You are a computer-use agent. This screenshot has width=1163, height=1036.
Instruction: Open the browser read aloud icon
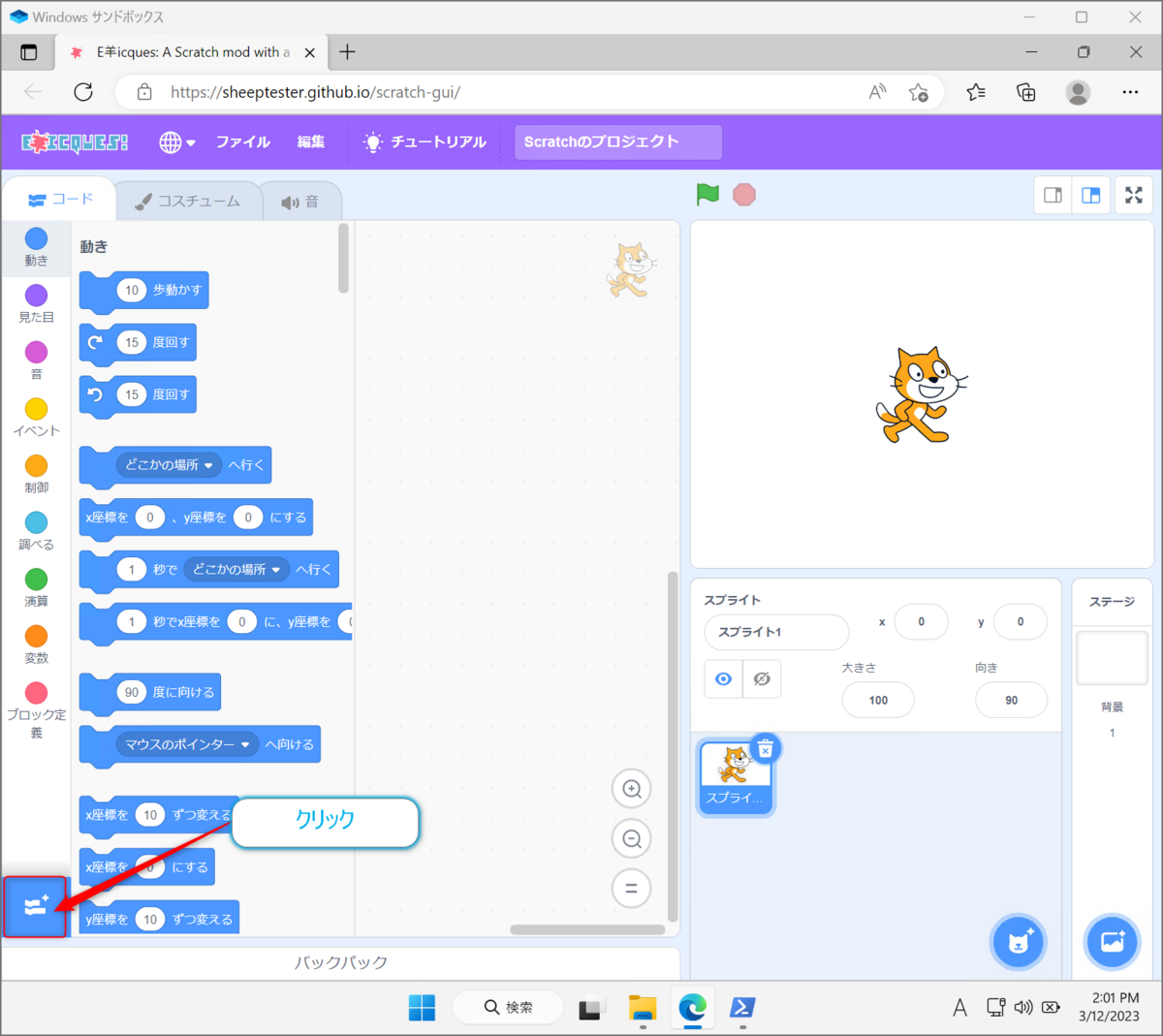pyautogui.click(x=877, y=92)
